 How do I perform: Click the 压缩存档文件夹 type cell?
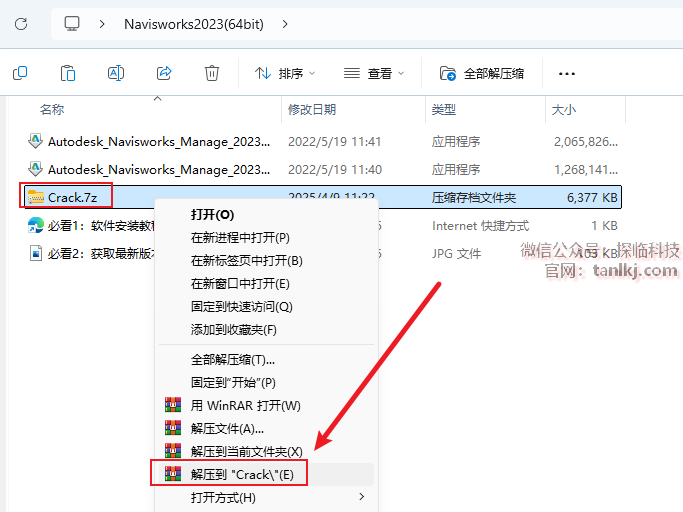point(473,198)
